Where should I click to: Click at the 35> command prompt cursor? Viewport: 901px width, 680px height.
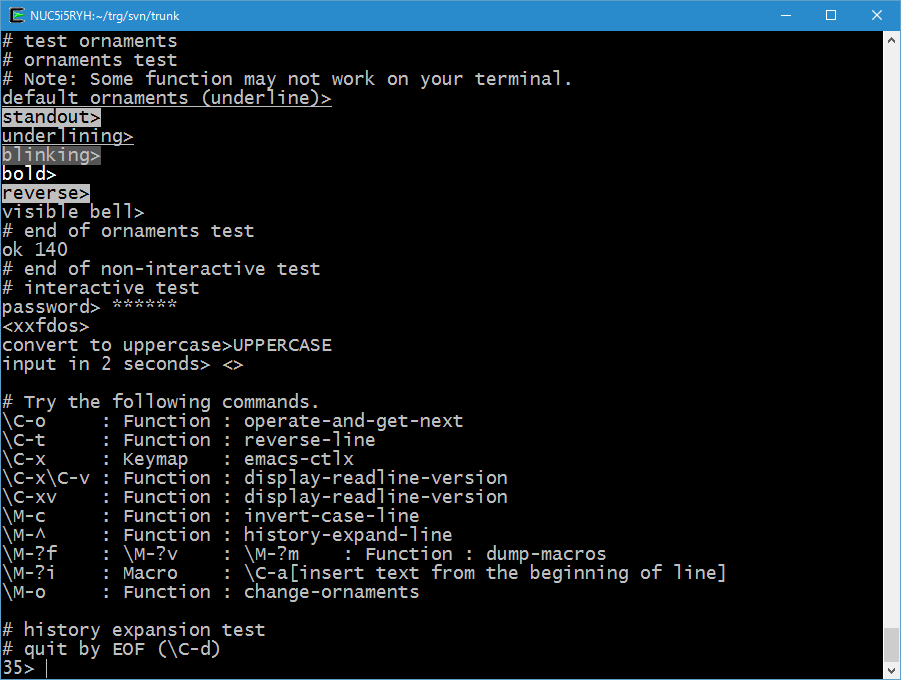coord(46,668)
